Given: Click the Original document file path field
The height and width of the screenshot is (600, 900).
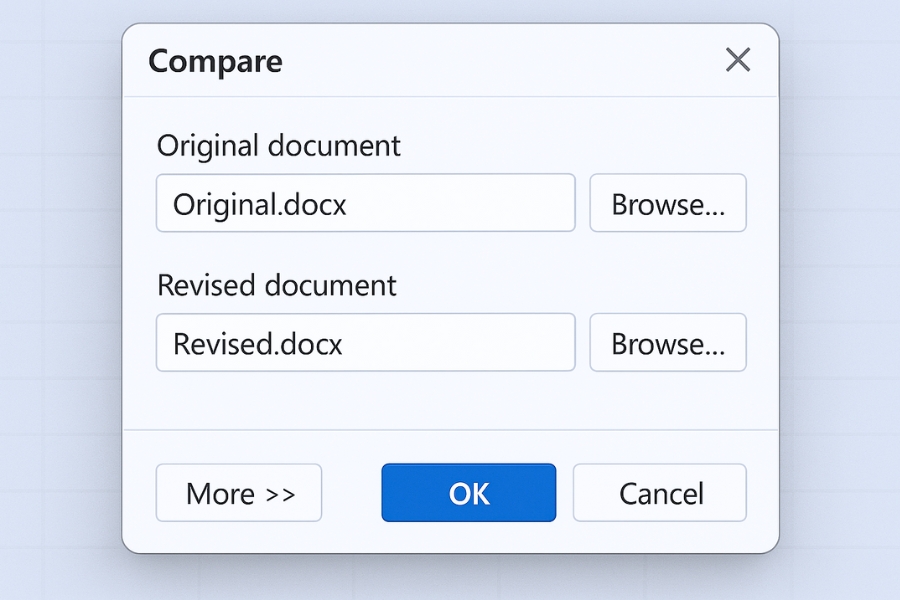Looking at the screenshot, I should 365,204.
